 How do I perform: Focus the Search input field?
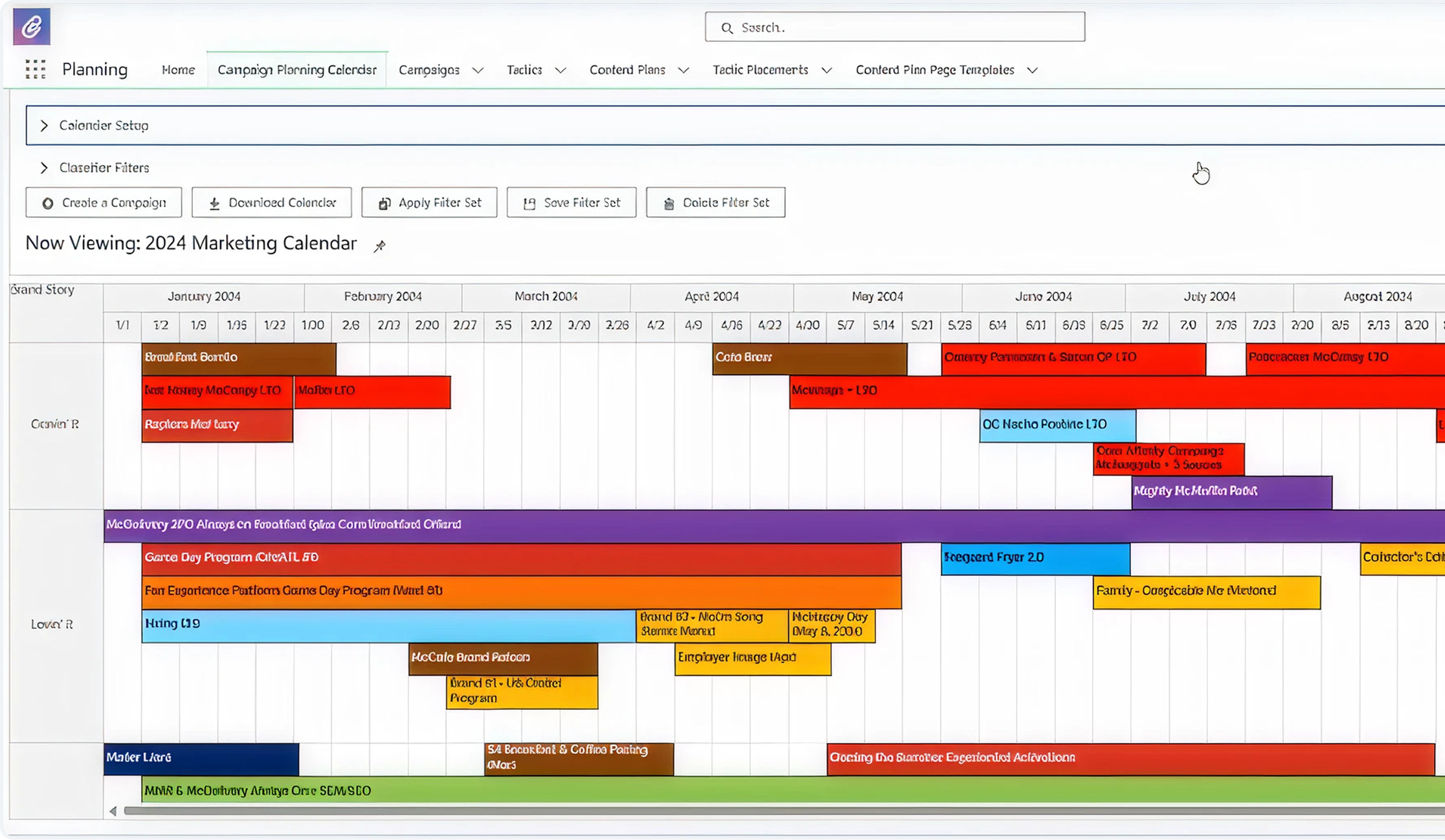(895, 27)
